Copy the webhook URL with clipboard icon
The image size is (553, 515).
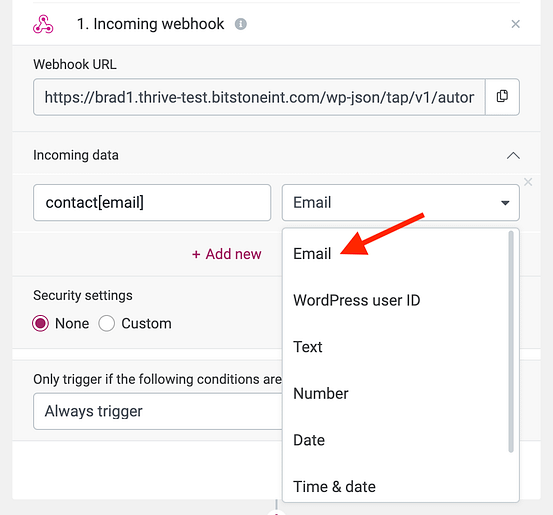pyautogui.click(x=502, y=97)
